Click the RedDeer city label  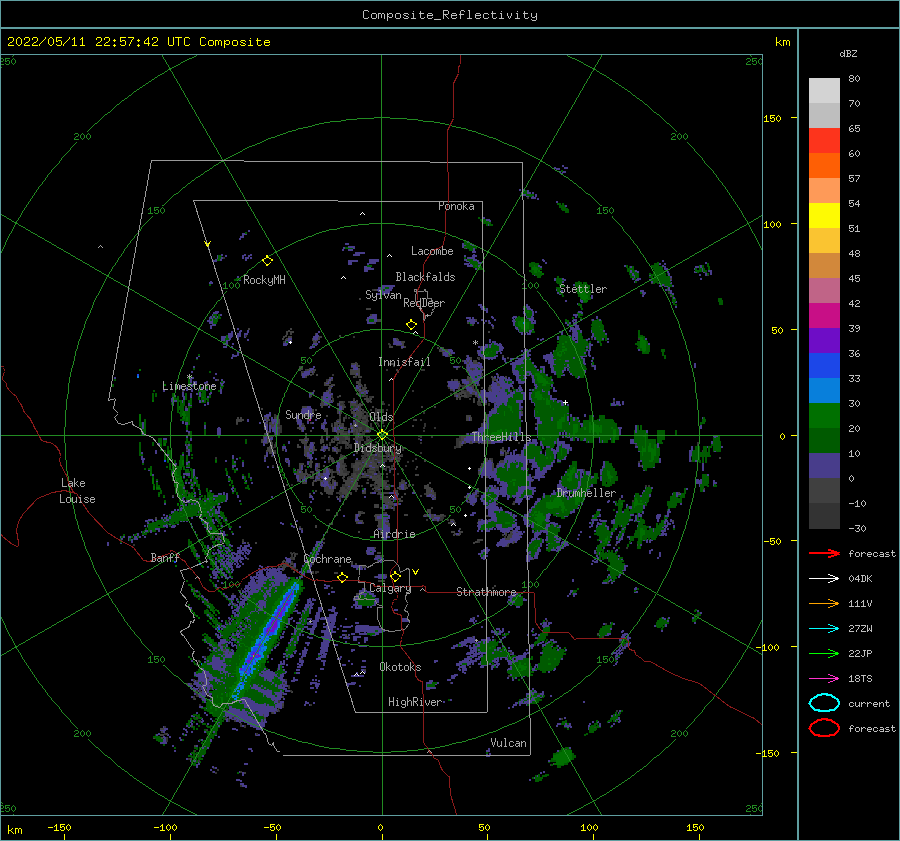point(424,303)
